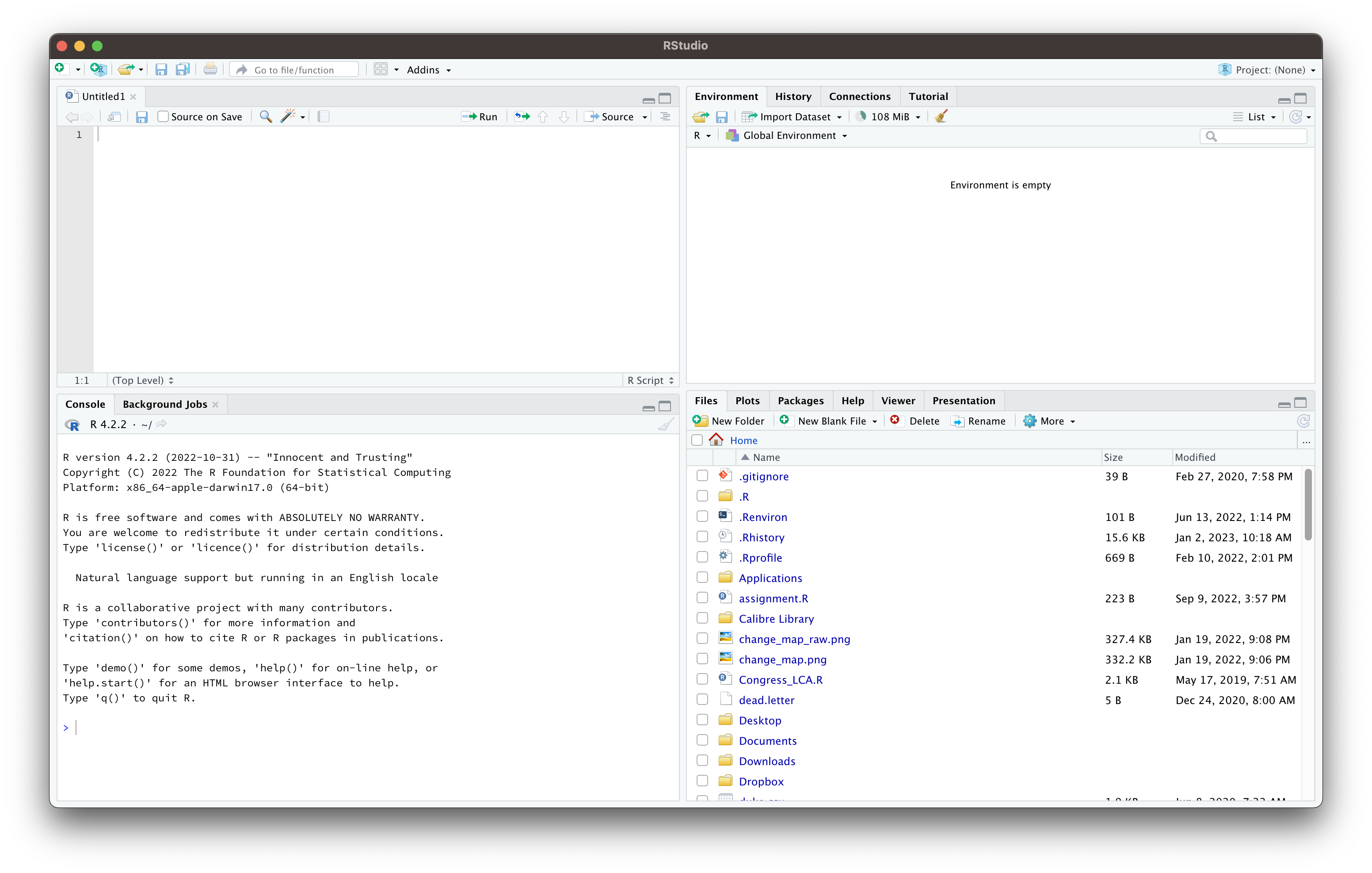Viewport: 1372px width, 873px height.
Task: Click the Compile Report notebook icon
Action: tap(323, 116)
